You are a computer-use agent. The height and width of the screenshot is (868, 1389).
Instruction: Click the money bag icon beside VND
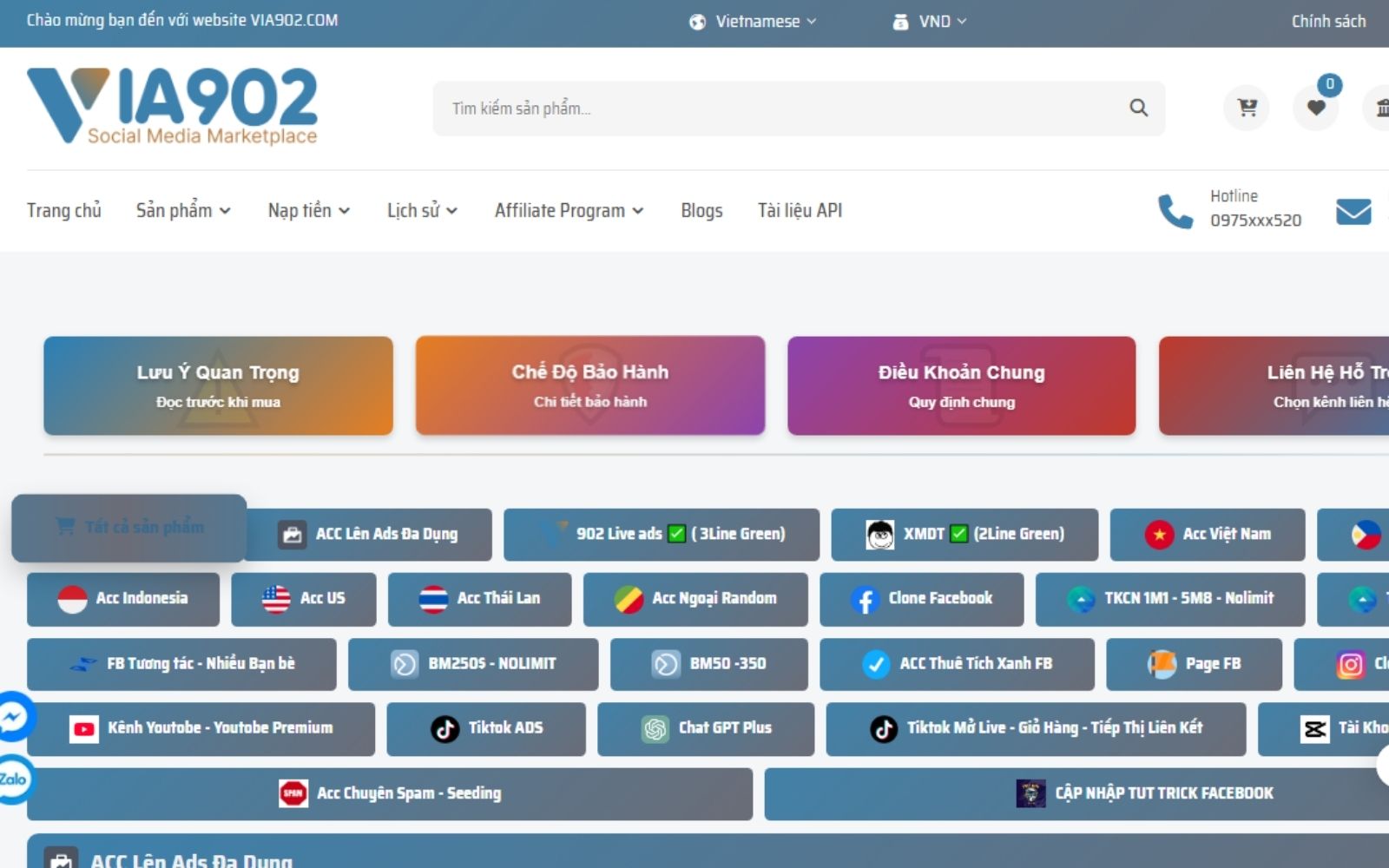tap(900, 22)
